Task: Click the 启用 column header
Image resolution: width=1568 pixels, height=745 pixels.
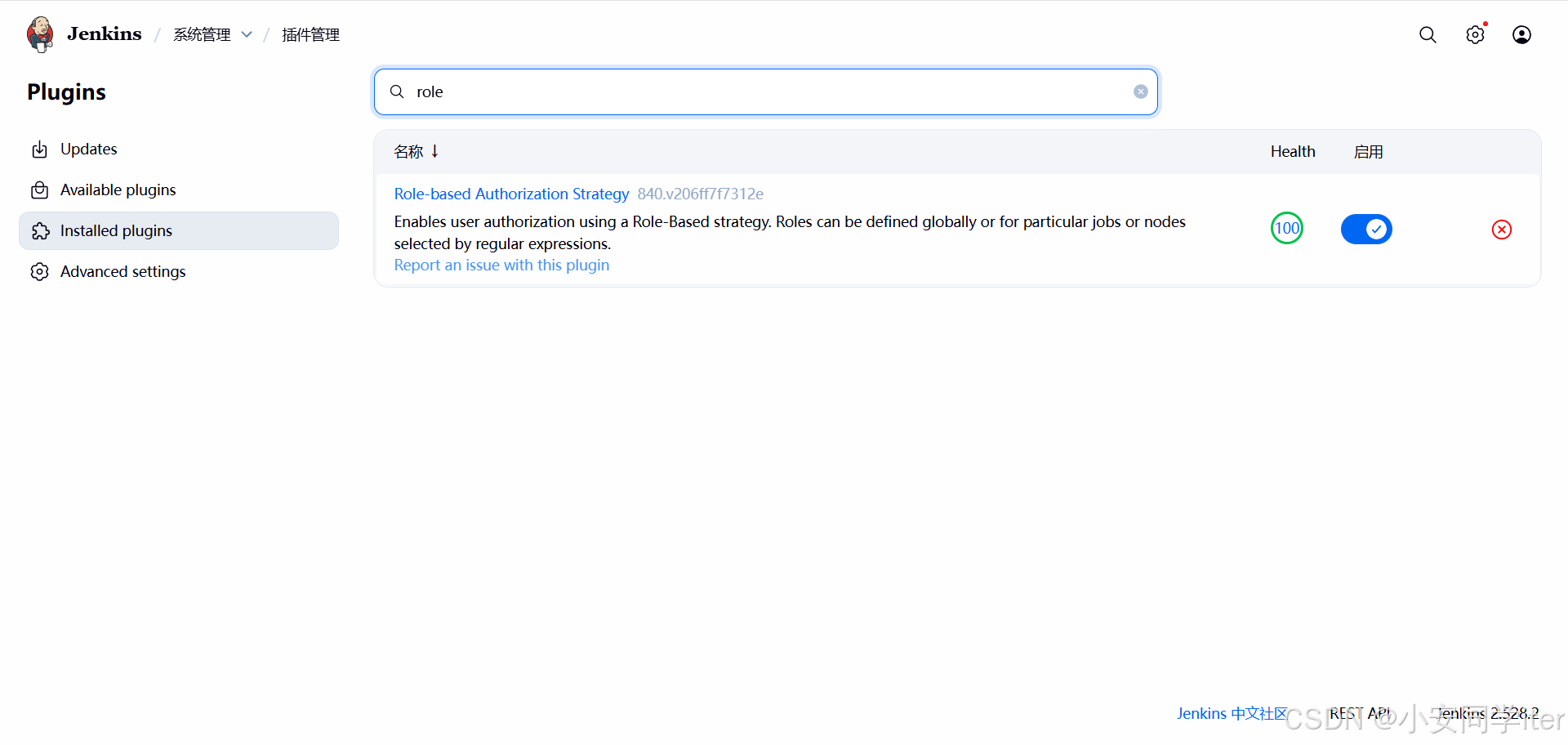Action: tap(1368, 151)
